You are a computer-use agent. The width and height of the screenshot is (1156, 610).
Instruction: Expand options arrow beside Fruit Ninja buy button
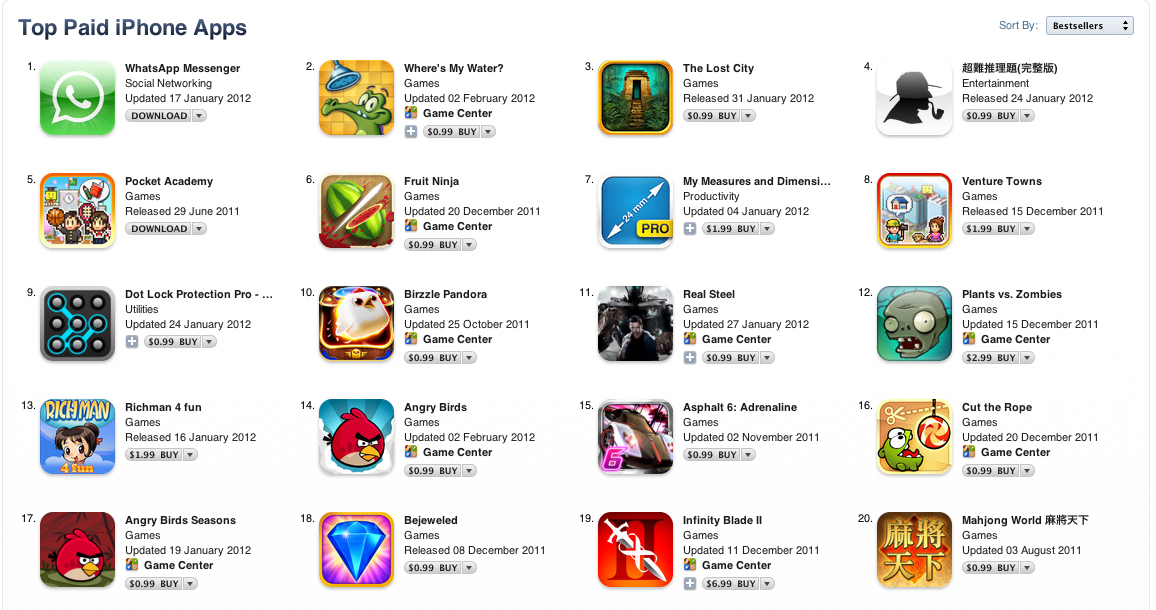coord(469,245)
